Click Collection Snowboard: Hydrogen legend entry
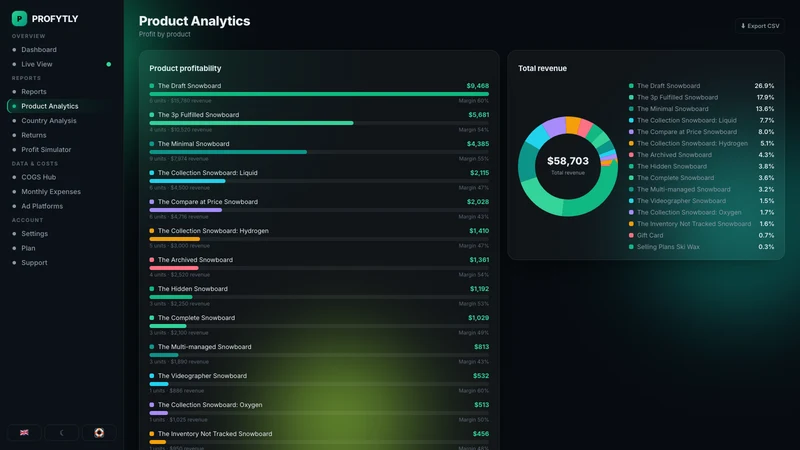Screen dimensions: 800x450 702,143
